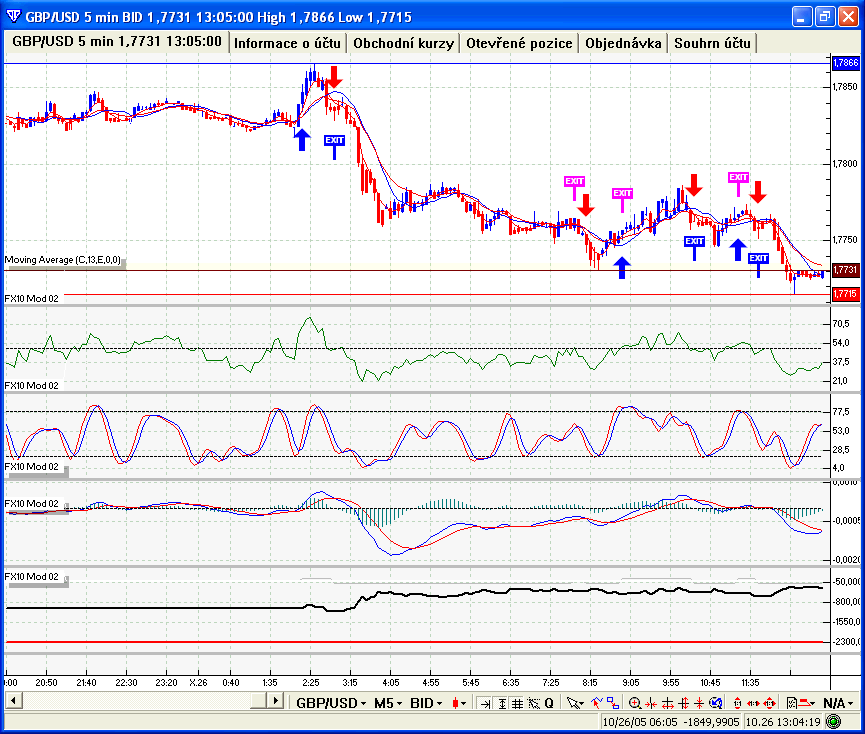
Task: Click the first blue EXIT marker on chart
Action: pos(334,141)
